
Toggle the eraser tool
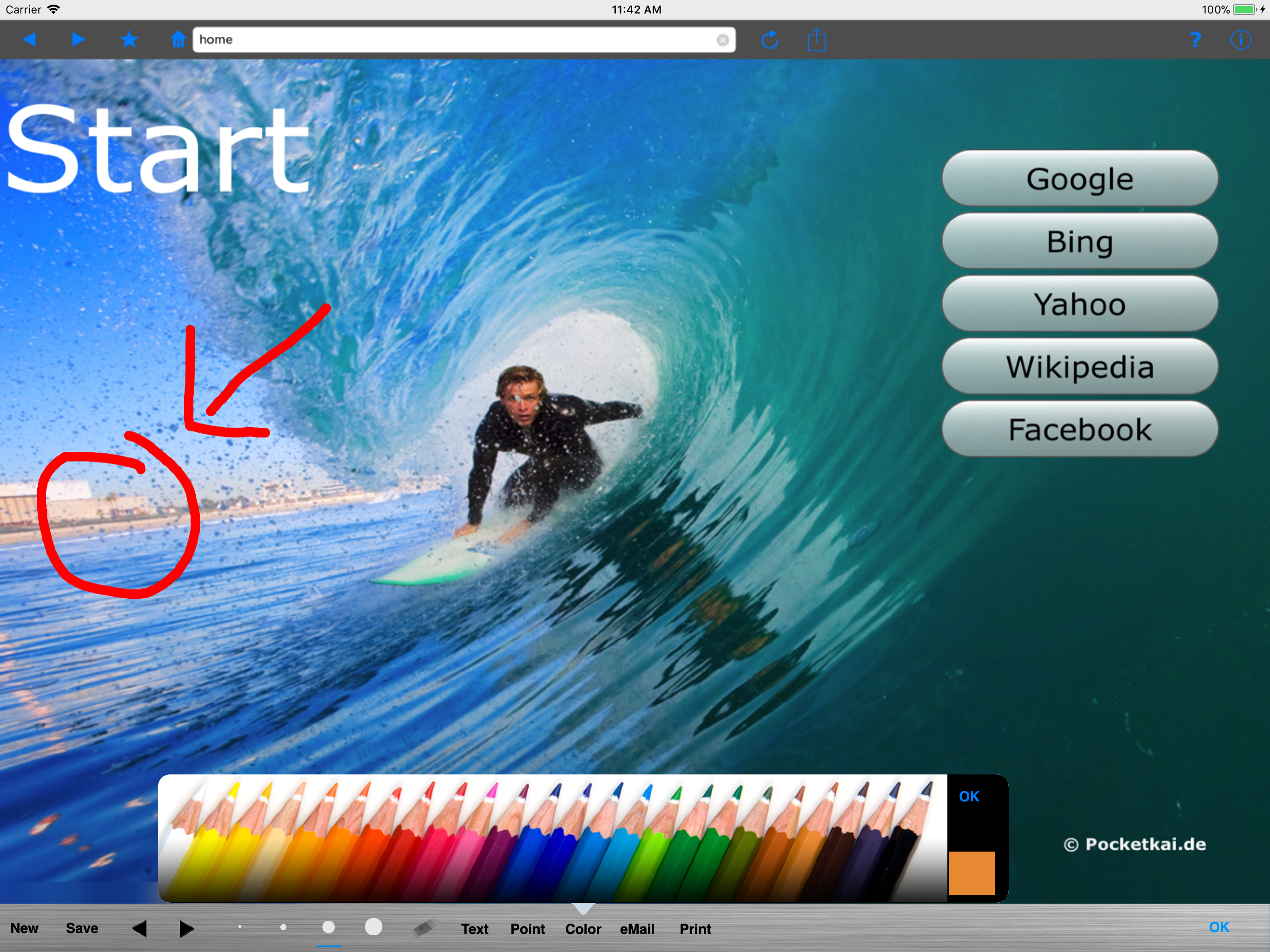[424, 928]
